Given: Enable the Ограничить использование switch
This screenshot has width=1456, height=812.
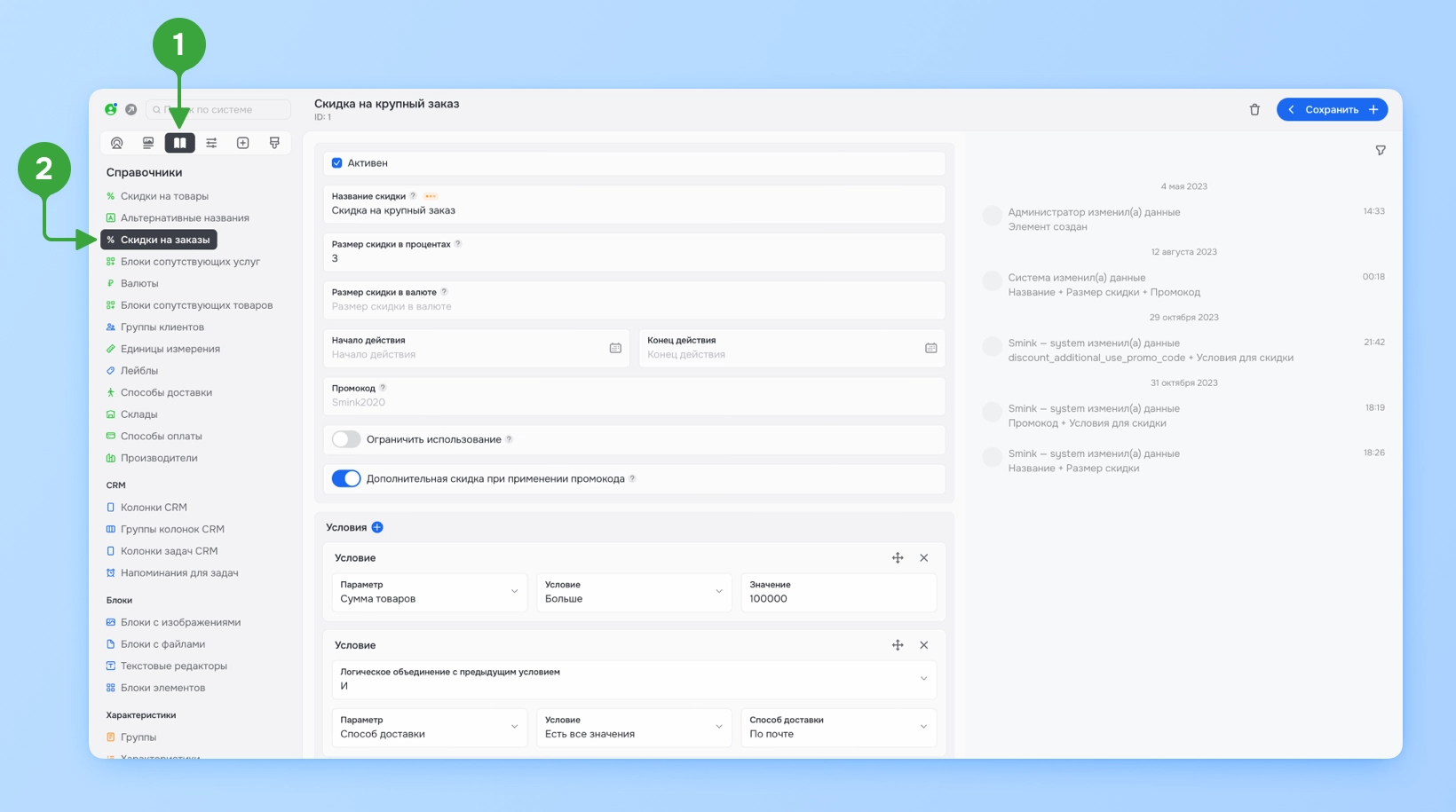Looking at the screenshot, I should point(346,439).
